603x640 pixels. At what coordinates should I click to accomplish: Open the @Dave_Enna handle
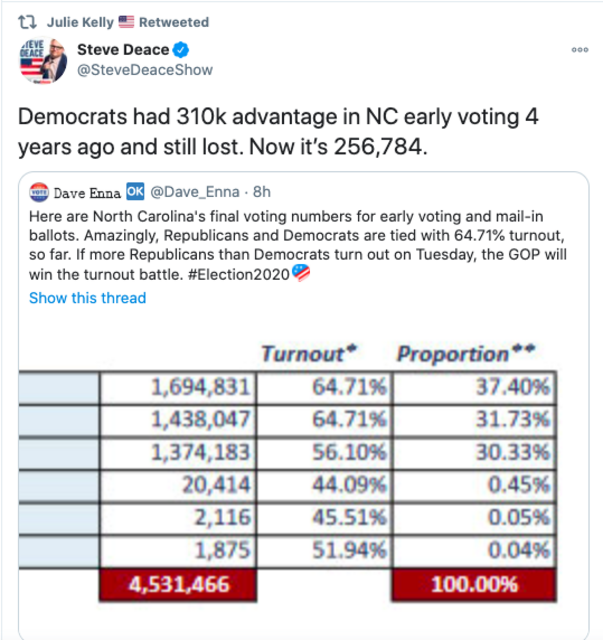(x=195, y=192)
